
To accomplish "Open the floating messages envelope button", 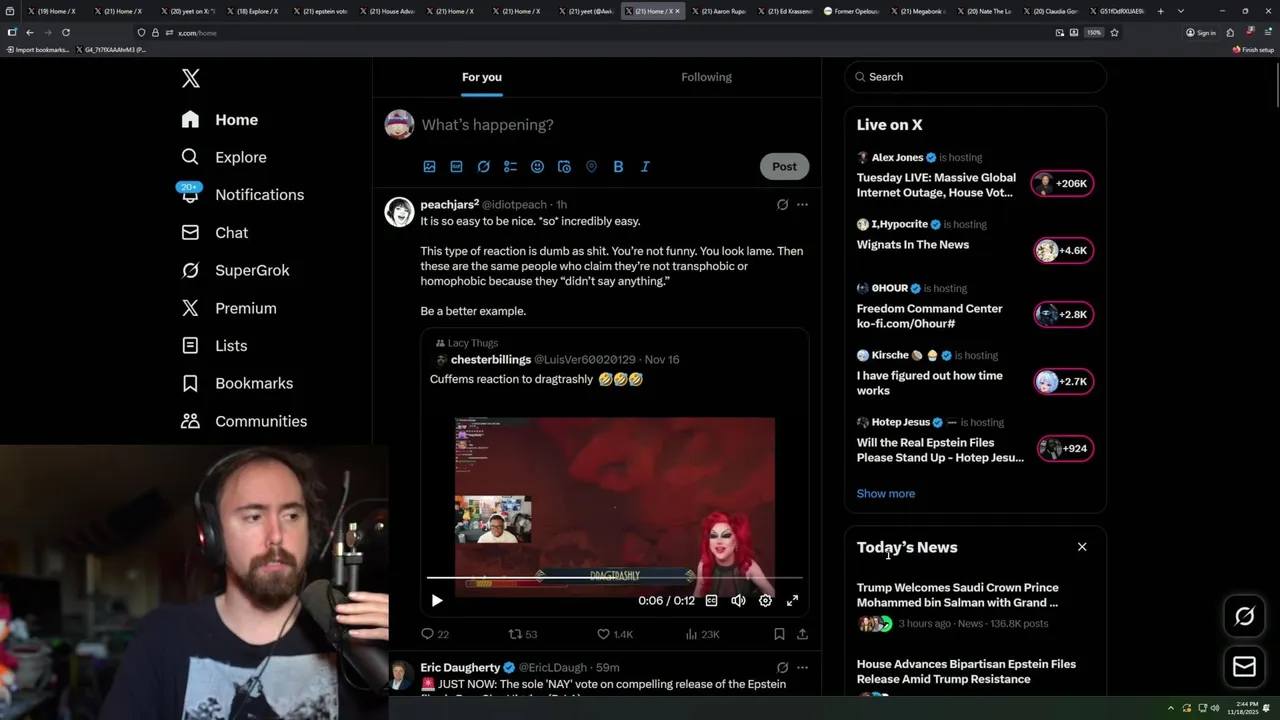I will pos(1245,667).
